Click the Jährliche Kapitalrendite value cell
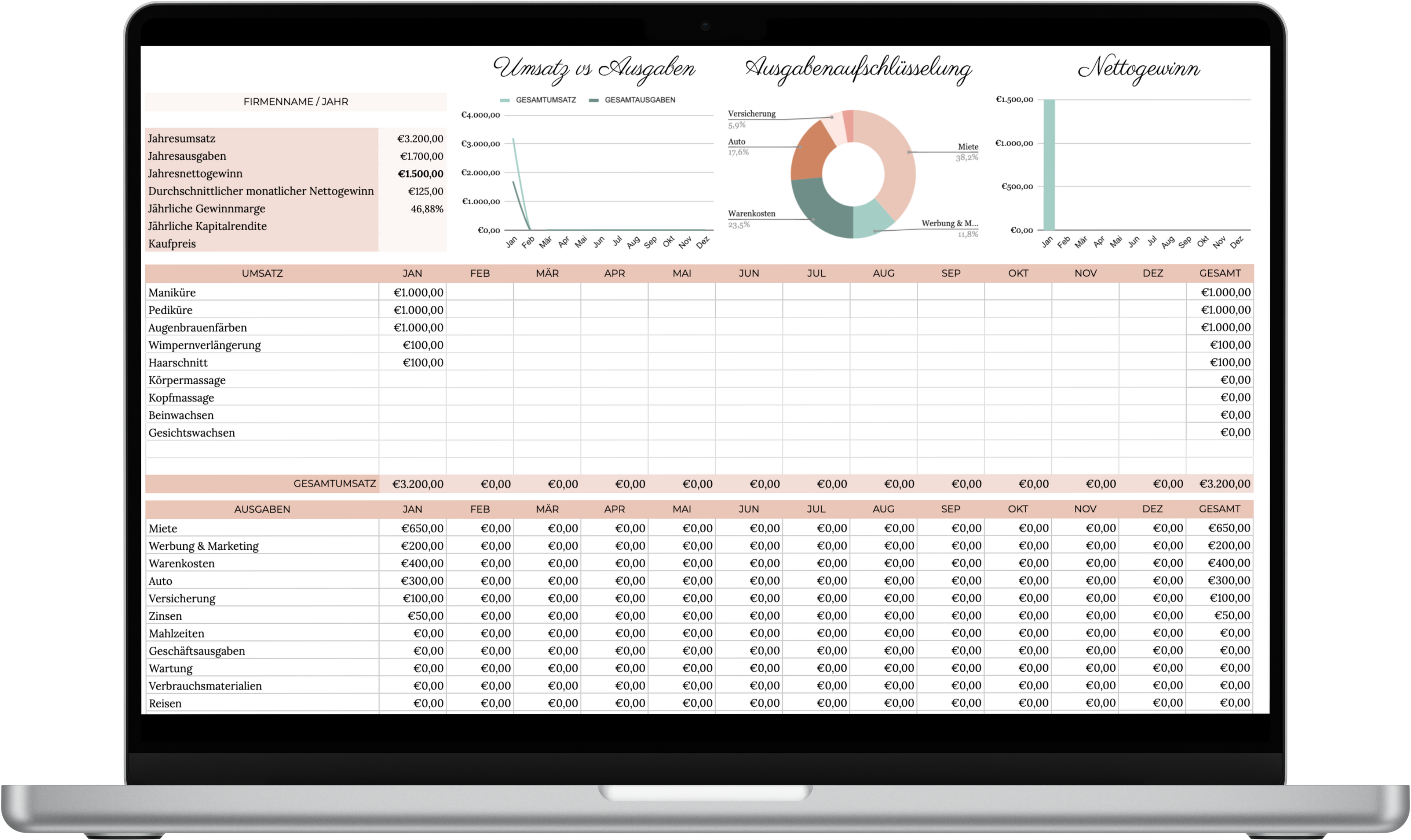Screen dimensions: 1411x840 tap(413, 226)
